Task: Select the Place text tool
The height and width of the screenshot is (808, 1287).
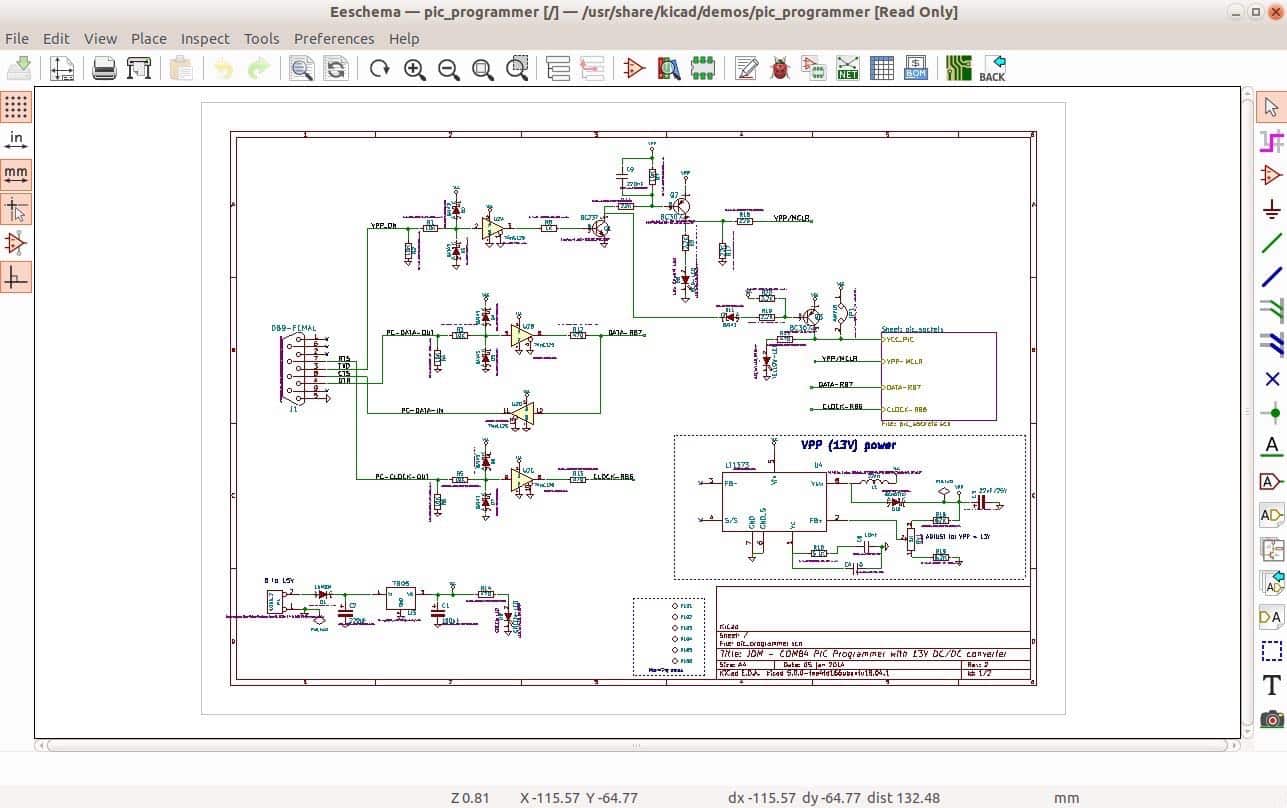Action: point(1271,685)
